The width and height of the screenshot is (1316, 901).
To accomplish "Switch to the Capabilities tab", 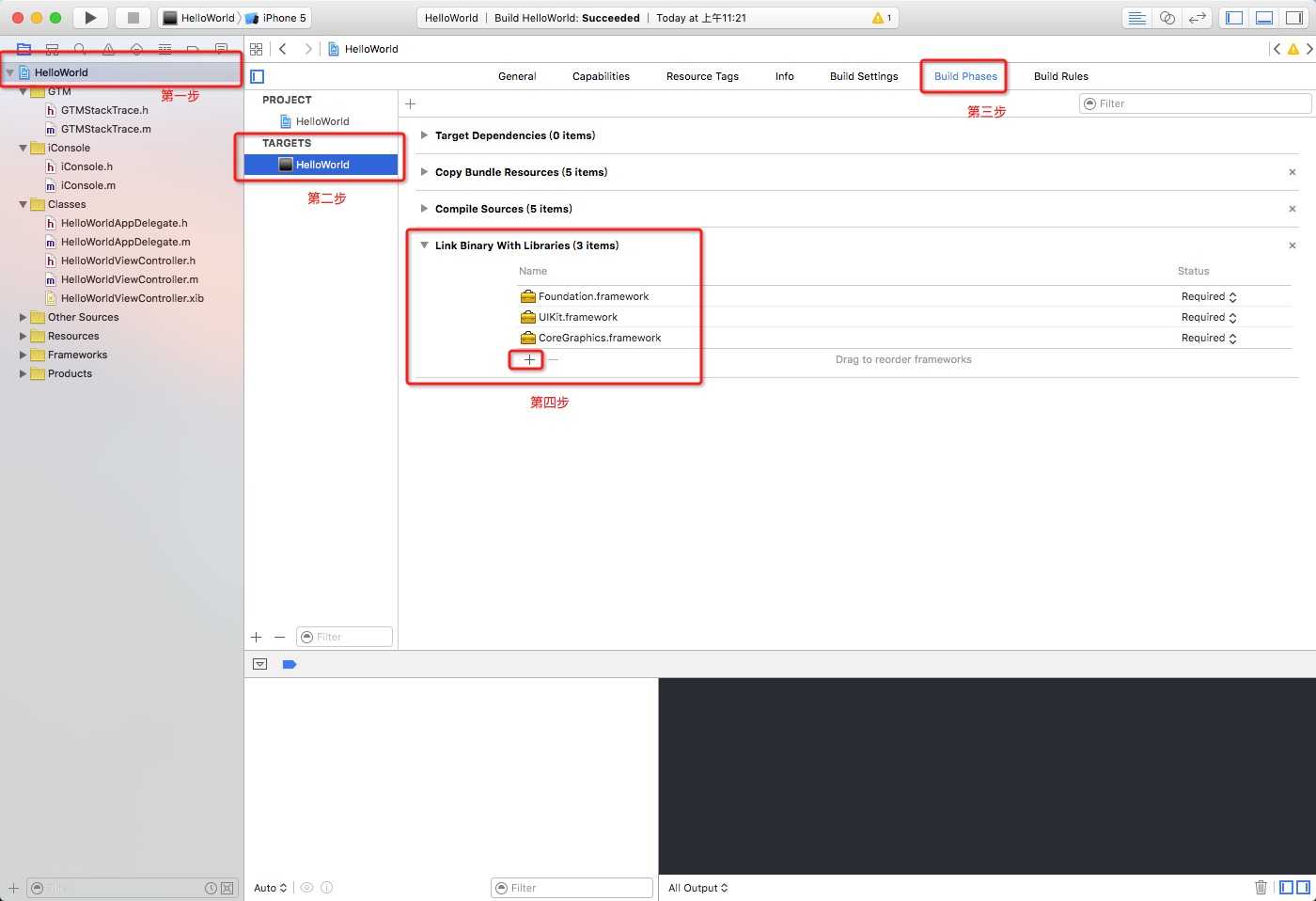I will (x=601, y=76).
